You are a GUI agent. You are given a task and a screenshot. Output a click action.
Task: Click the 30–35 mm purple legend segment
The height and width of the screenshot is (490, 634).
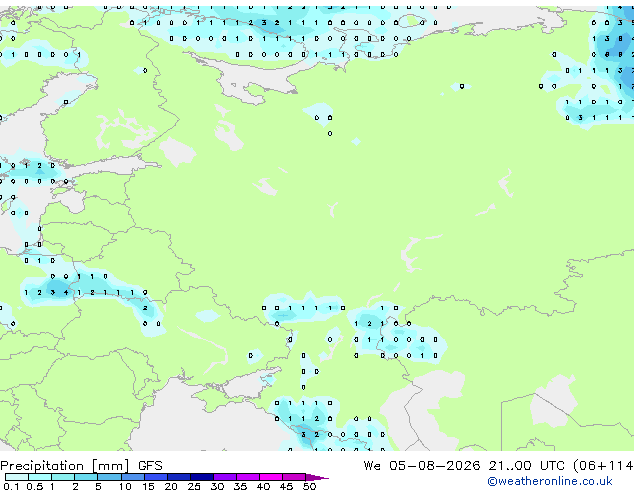pos(225,477)
